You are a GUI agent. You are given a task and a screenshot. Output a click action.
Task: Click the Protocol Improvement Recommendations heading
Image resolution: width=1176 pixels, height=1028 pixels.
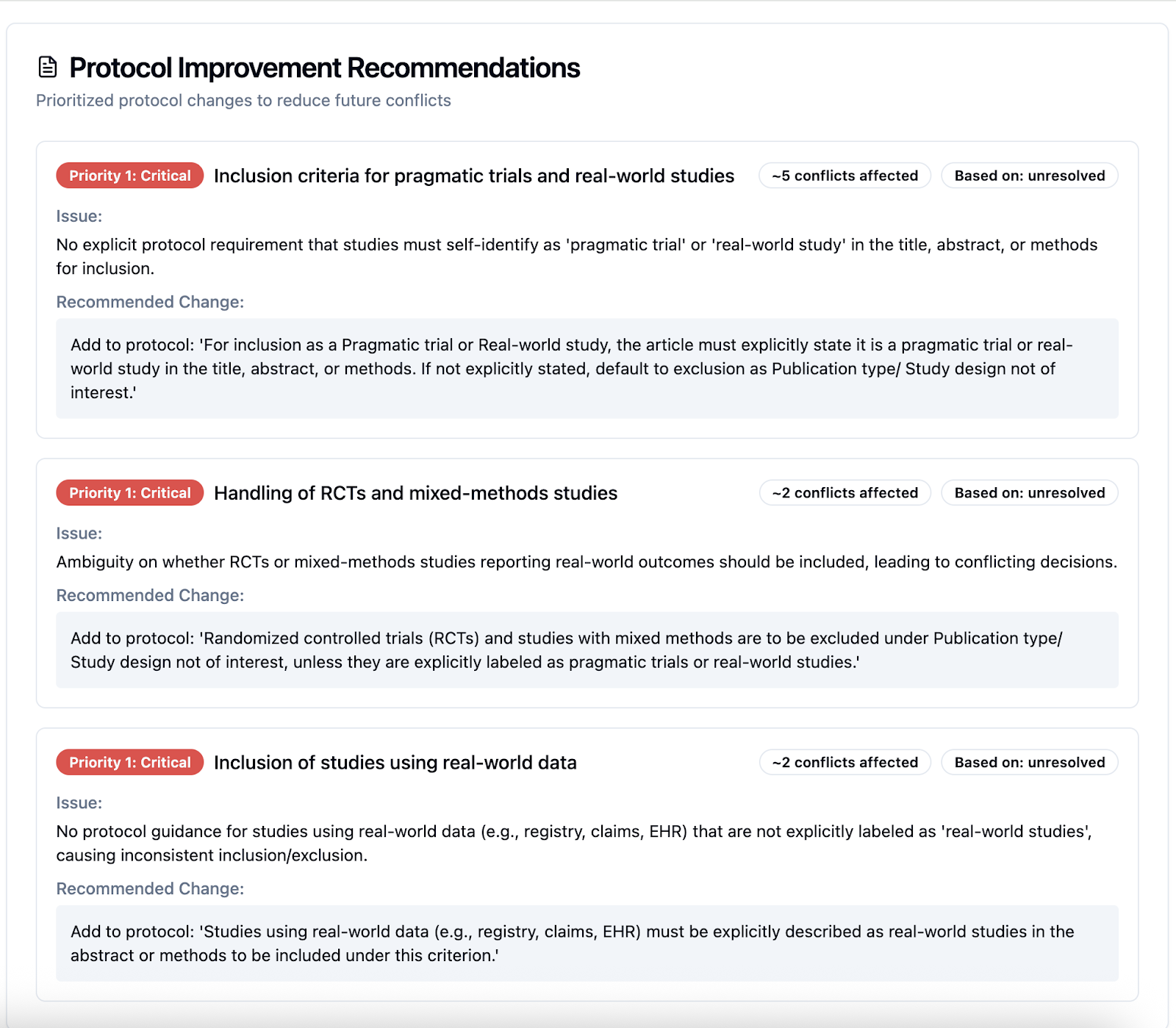(324, 68)
